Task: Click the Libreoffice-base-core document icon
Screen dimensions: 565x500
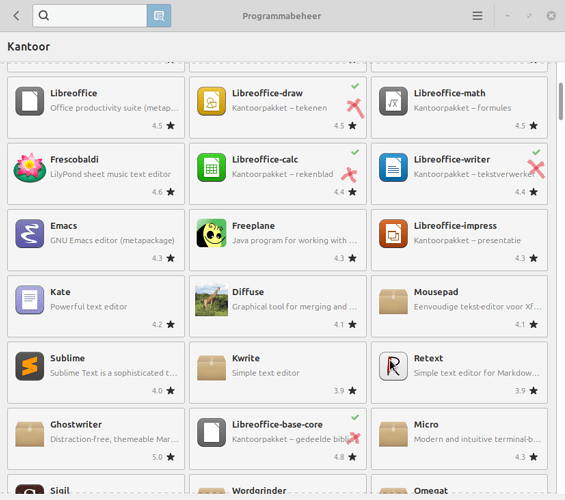Action: tap(212, 432)
